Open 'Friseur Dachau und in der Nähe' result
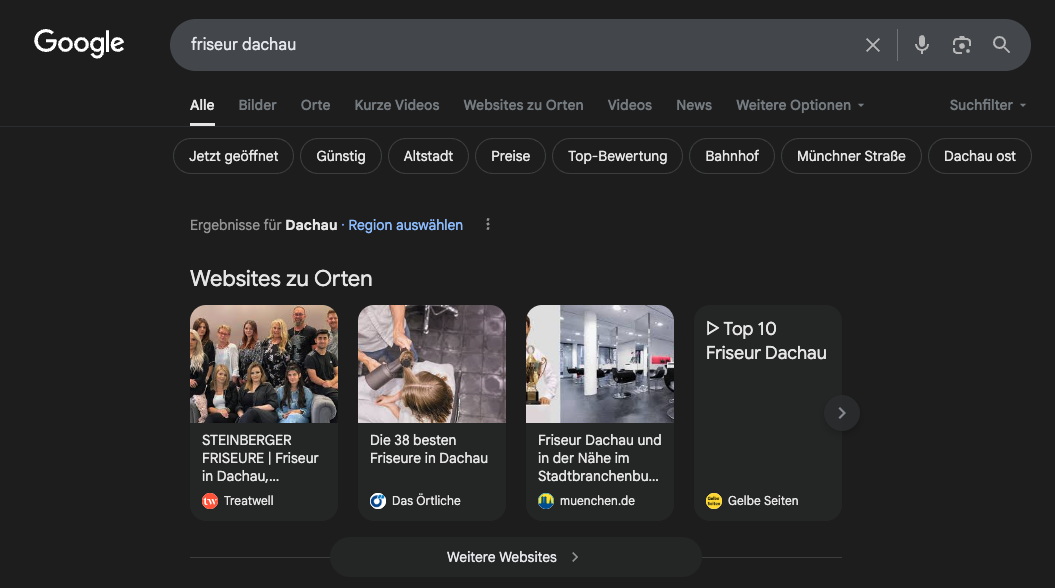1055x588 pixels. [x=599, y=458]
